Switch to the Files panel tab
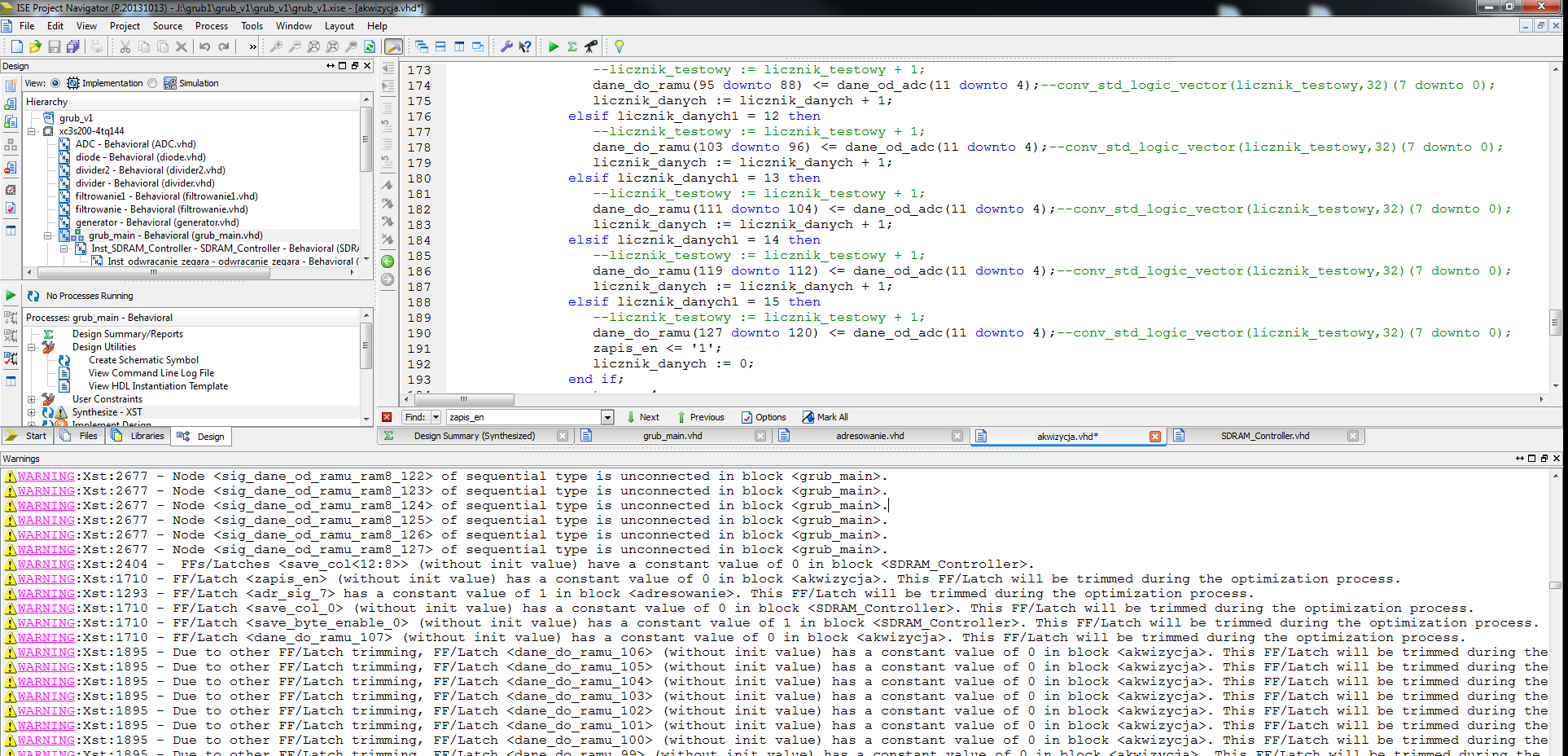This screenshot has height=756, width=1568. click(80, 436)
